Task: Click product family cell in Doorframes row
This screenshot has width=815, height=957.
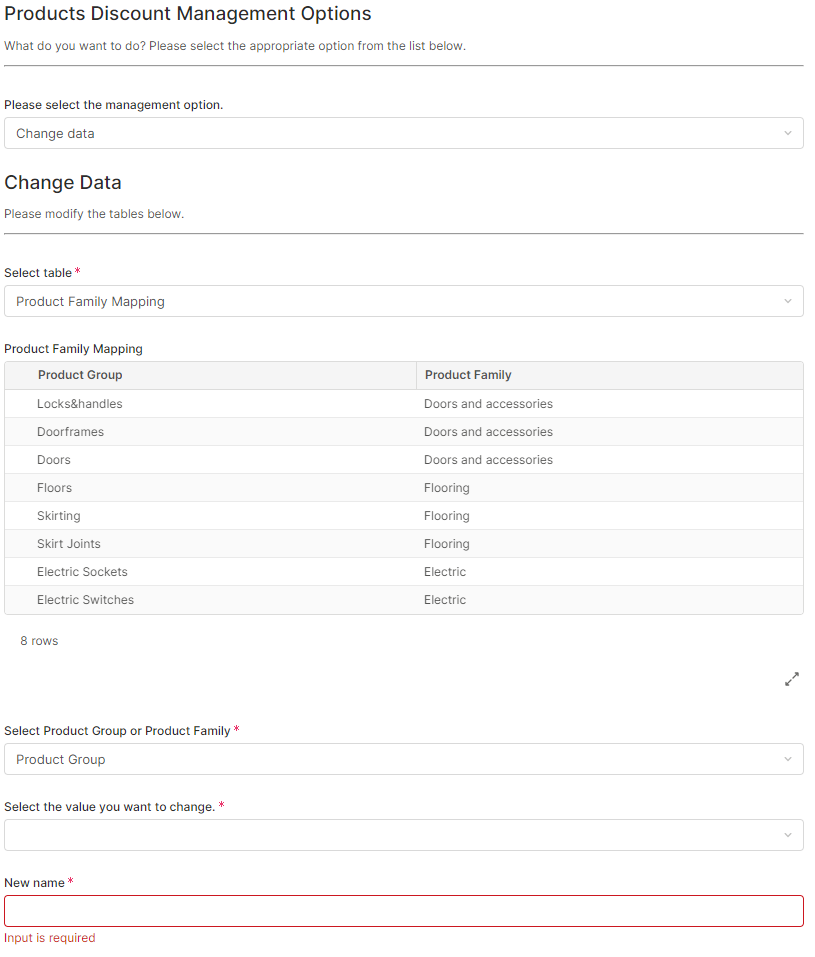Action: [610, 432]
